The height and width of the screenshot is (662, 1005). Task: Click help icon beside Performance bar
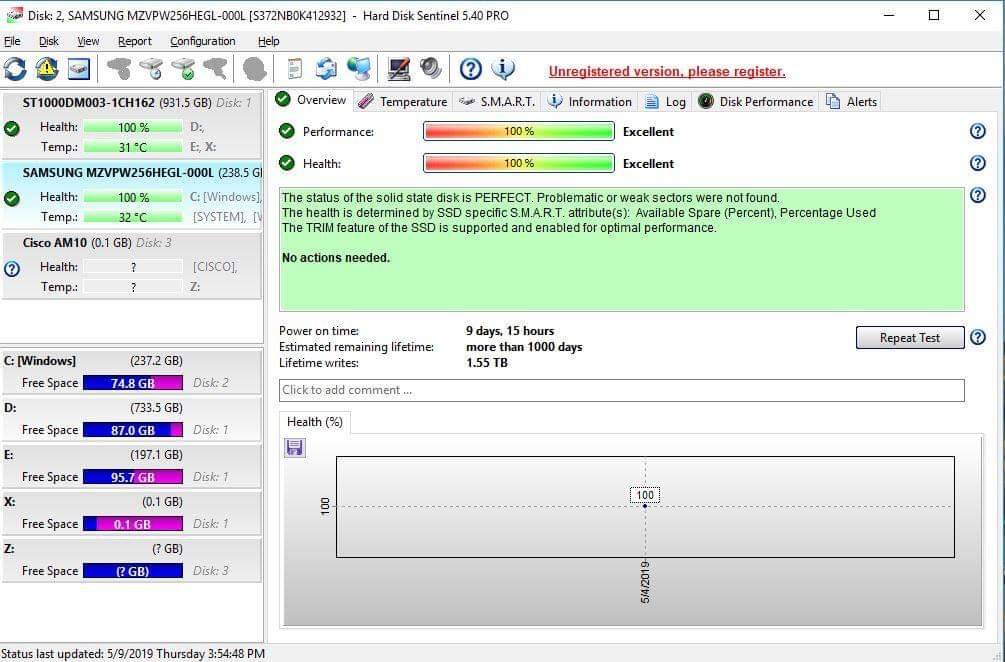[x=977, y=131]
